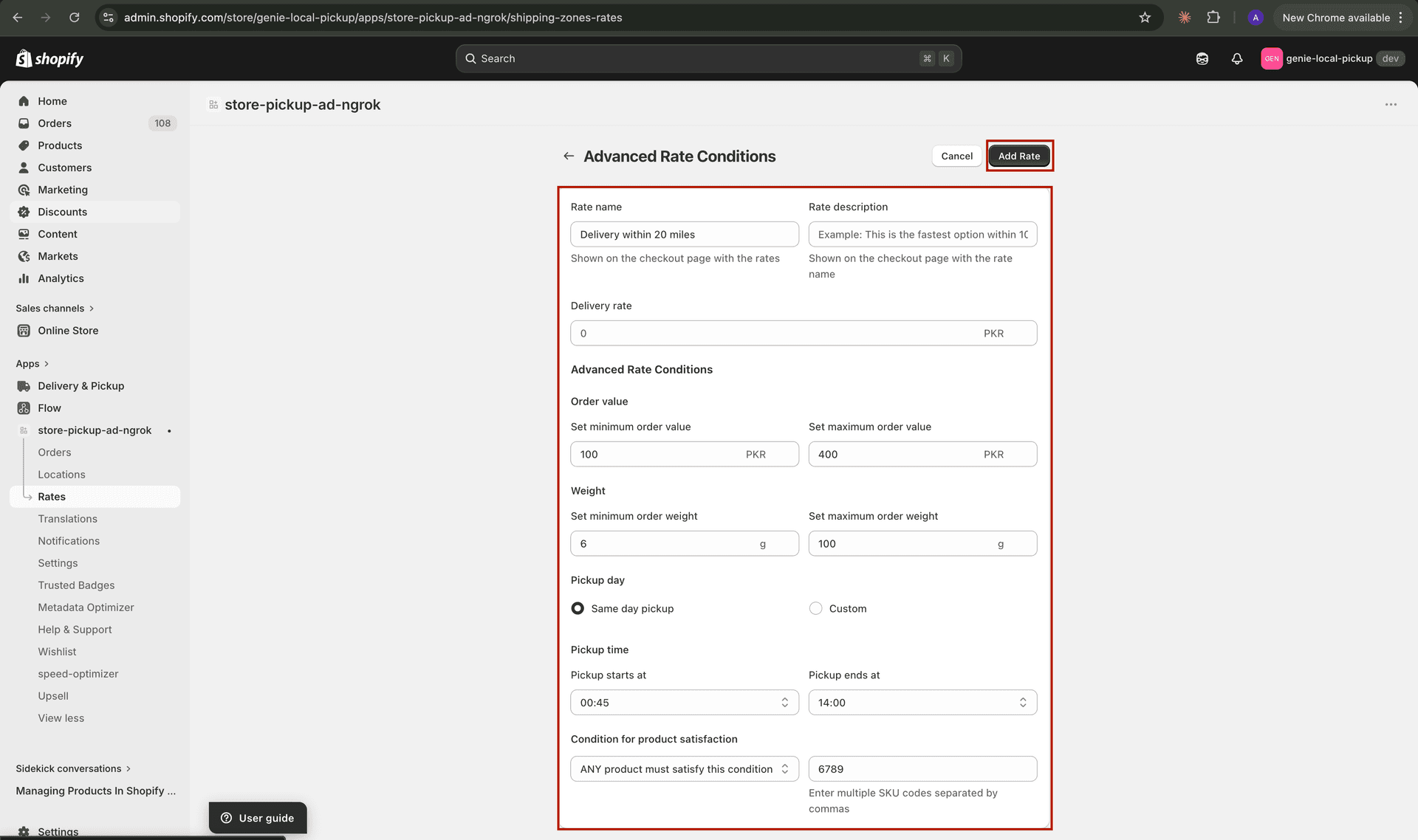Screen dimensions: 1418x840
Task: Bookmark this page with star icon
Action: click(1145, 17)
